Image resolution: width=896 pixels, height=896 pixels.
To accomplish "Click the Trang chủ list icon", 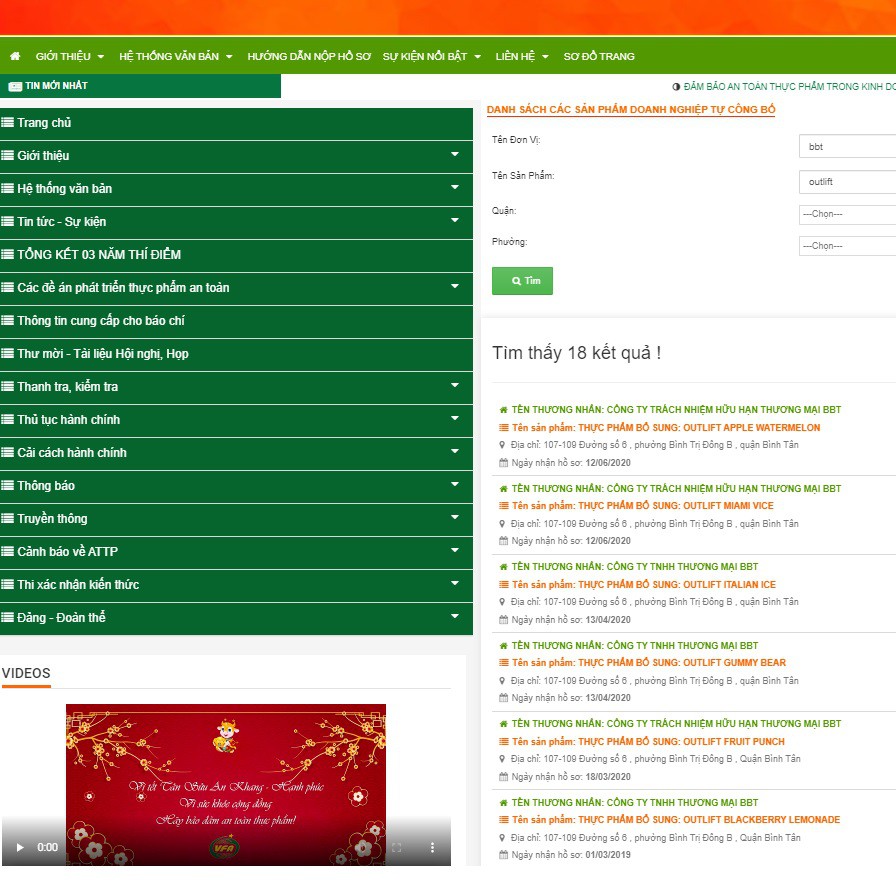I will coord(8,123).
